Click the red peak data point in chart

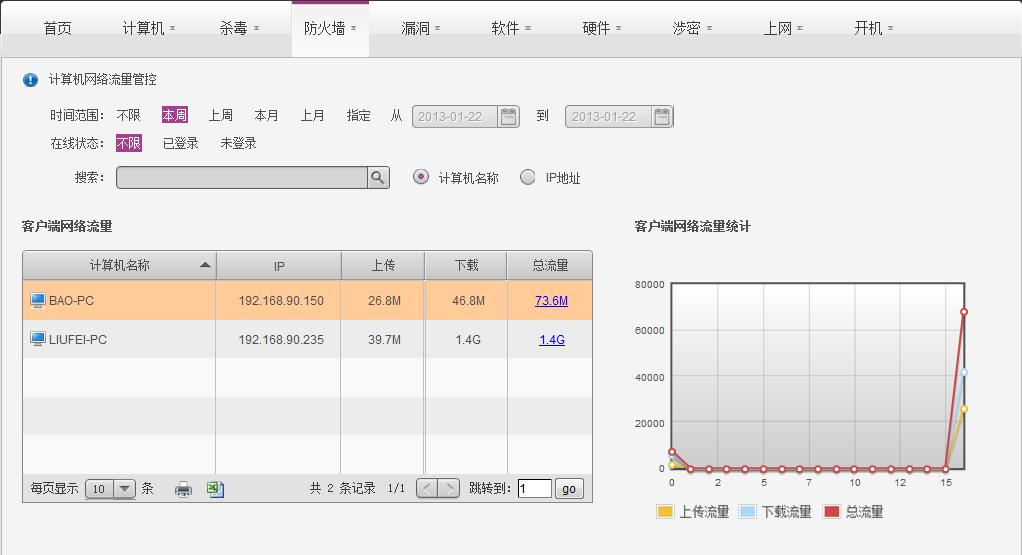coord(963,312)
